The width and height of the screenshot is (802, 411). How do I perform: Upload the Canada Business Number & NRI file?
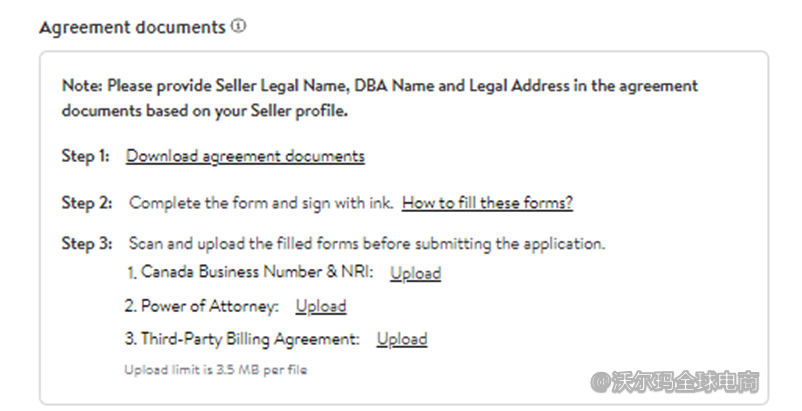click(415, 273)
